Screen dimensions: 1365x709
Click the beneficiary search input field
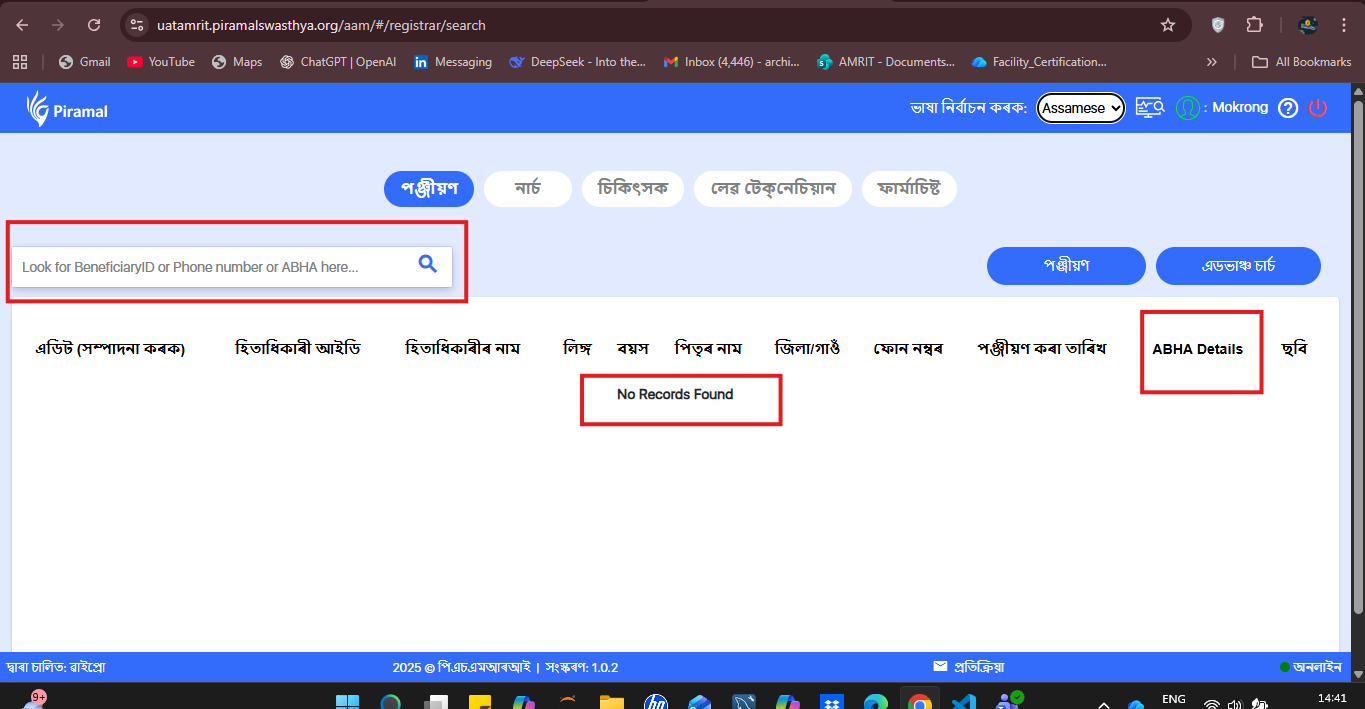coord(210,267)
